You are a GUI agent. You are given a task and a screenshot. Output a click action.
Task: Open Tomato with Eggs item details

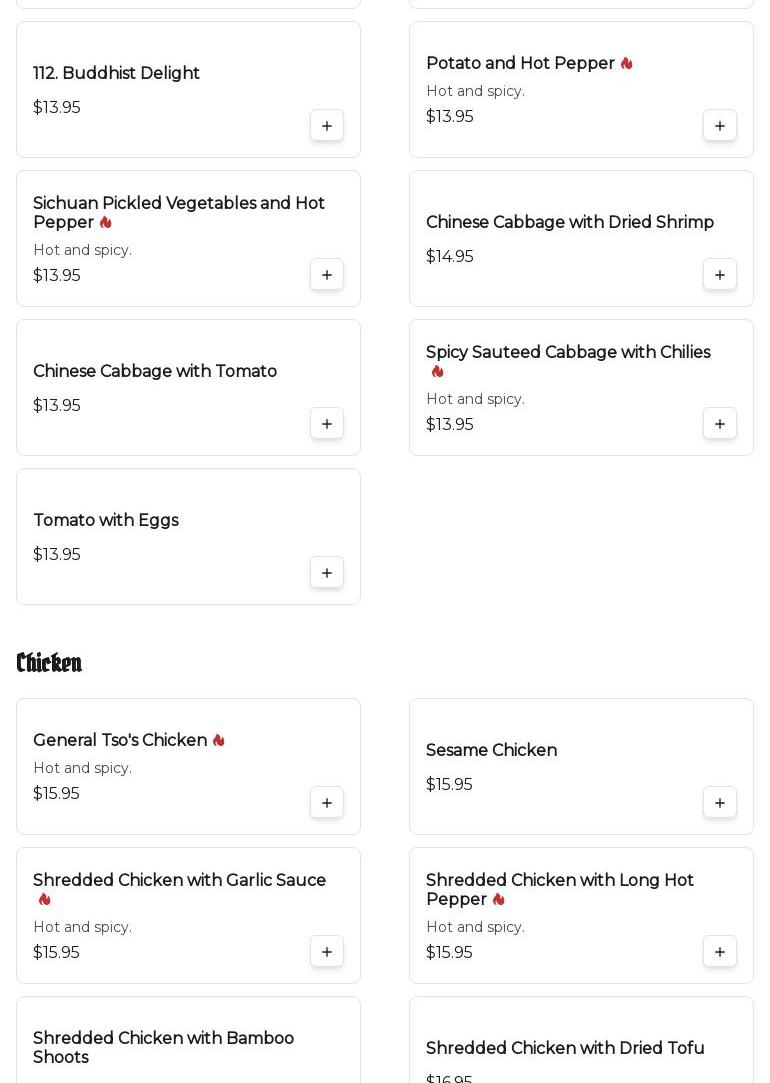(x=106, y=521)
